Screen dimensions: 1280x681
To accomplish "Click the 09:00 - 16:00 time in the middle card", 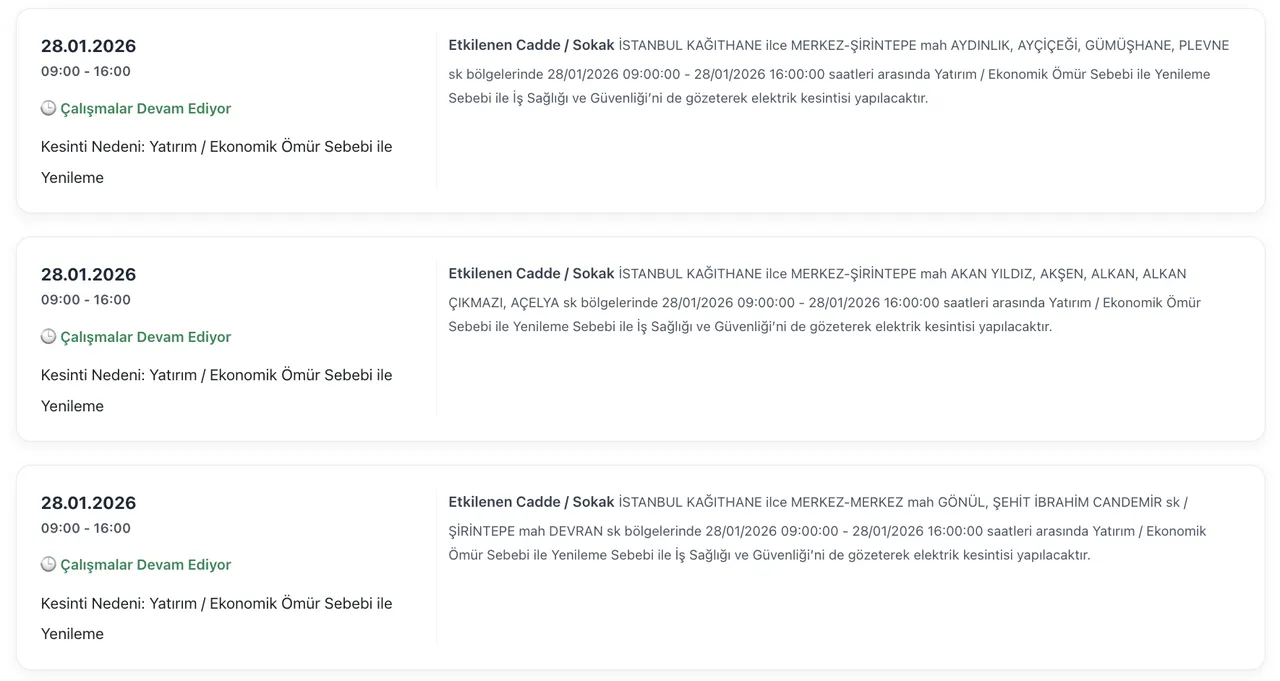I will (86, 300).
